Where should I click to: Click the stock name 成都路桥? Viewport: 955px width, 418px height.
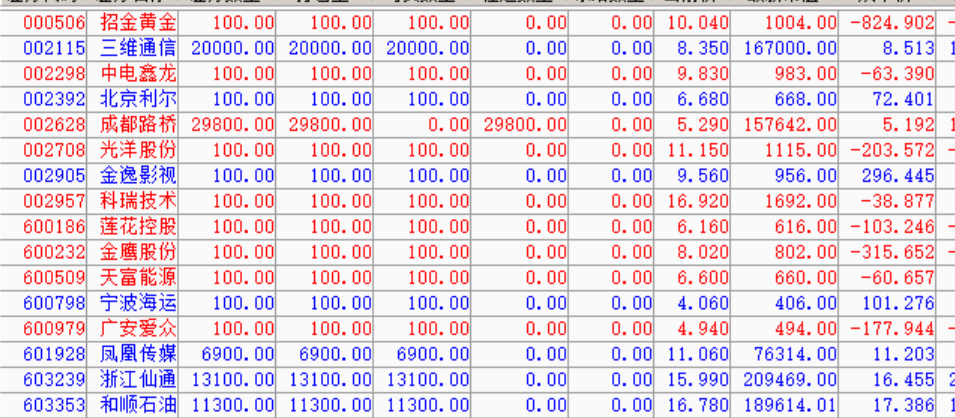click(x=138, y=125)
